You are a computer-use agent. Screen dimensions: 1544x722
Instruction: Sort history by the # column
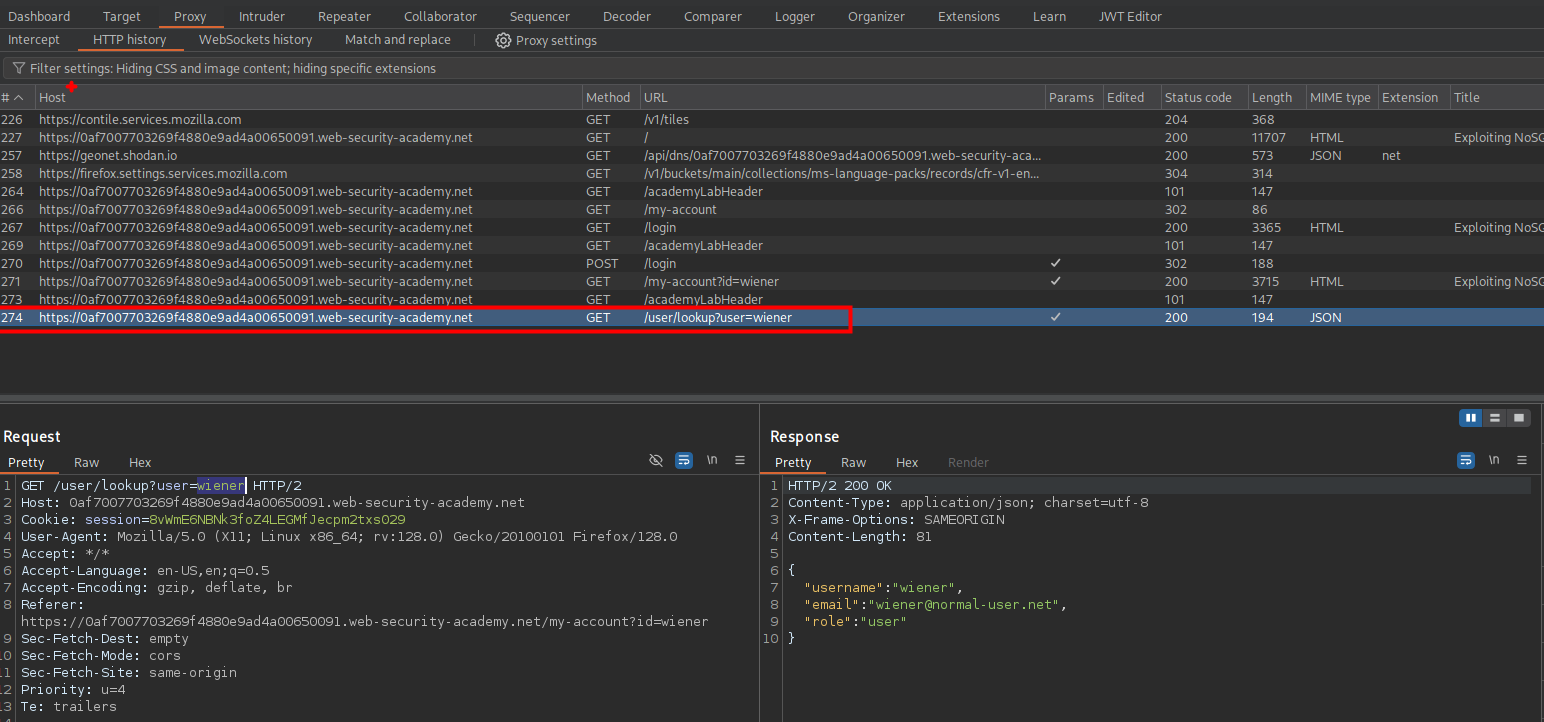tap(6, 97)
